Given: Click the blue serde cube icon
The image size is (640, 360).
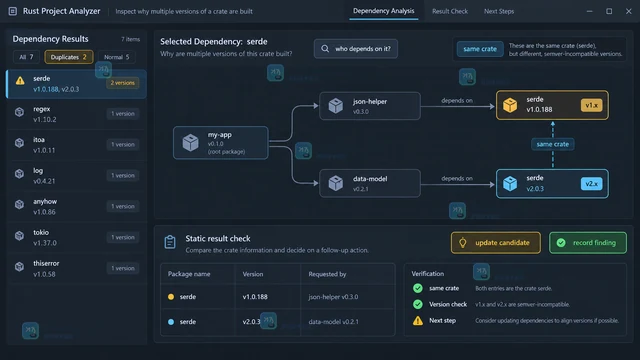Looking at the screenshot, I should pos(510,184).
